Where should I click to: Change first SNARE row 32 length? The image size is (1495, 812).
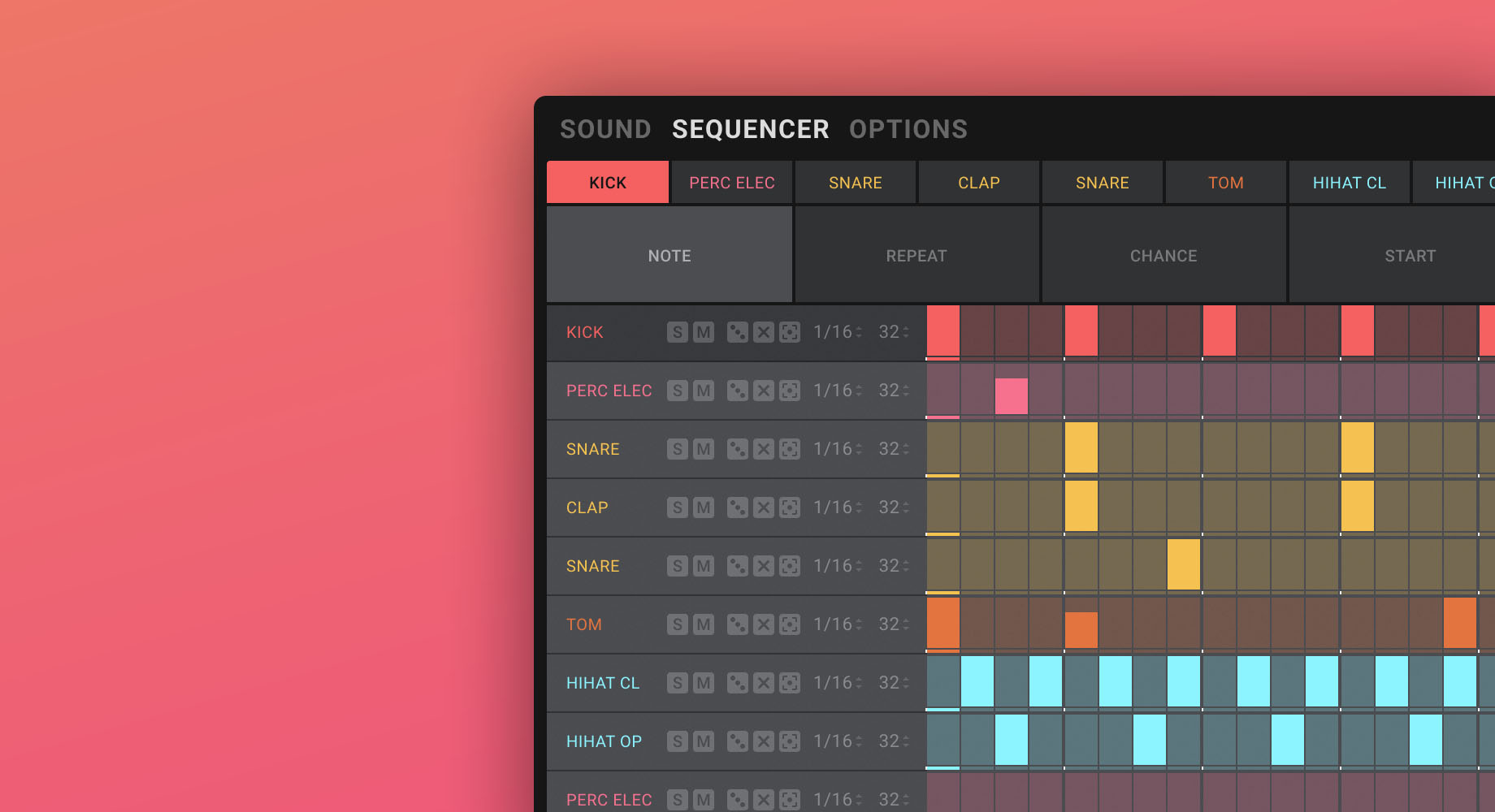[x=894, y=449]
